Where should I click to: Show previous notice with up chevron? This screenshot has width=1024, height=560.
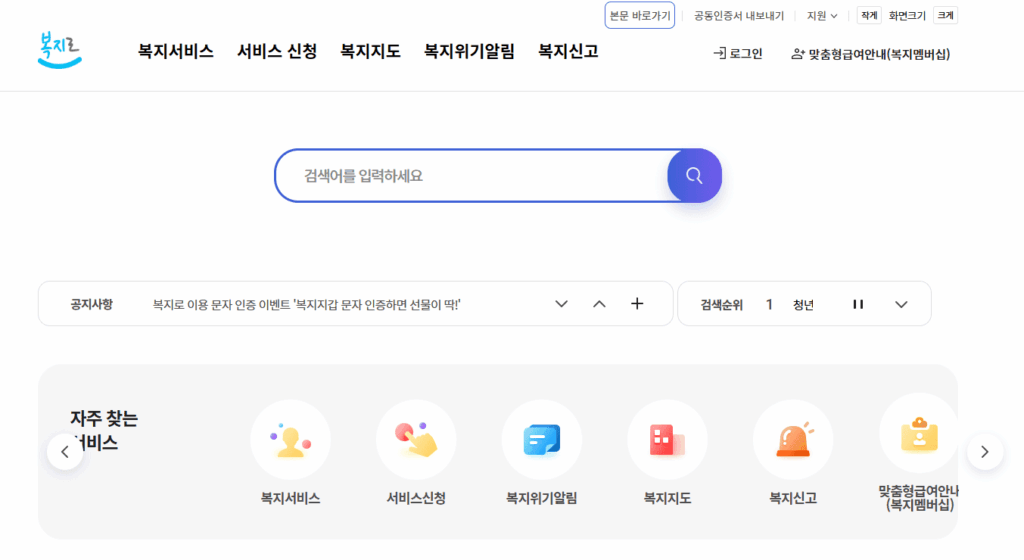599,304
